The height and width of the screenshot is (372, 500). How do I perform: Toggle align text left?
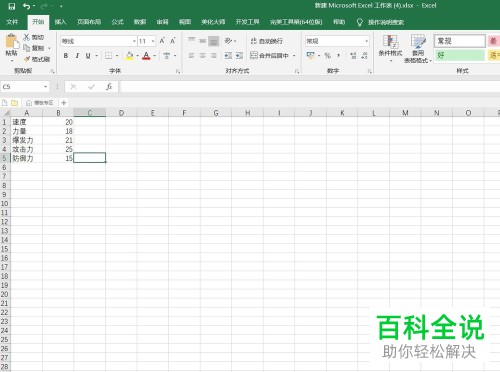point(191,56)
